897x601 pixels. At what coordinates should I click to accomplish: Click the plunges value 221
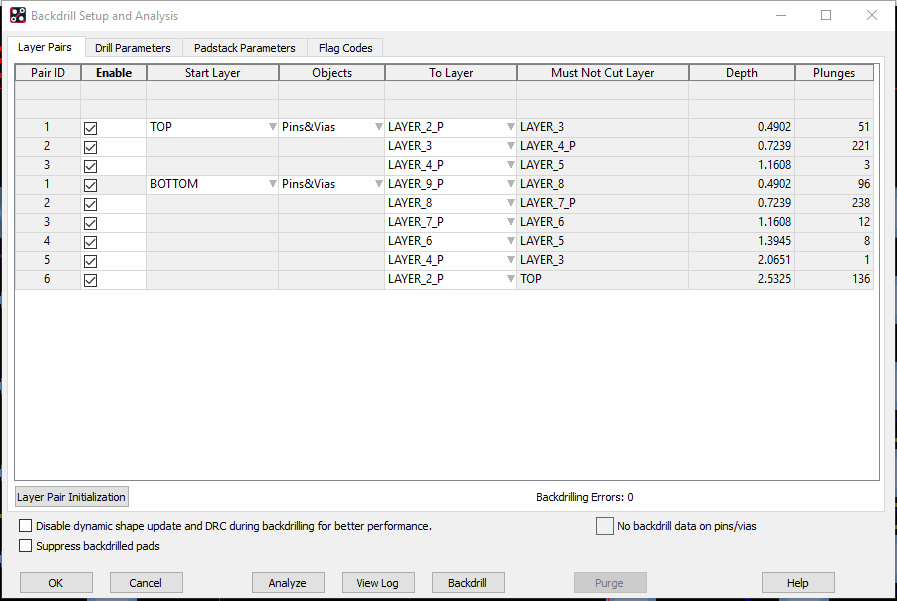tap(834, 146)
